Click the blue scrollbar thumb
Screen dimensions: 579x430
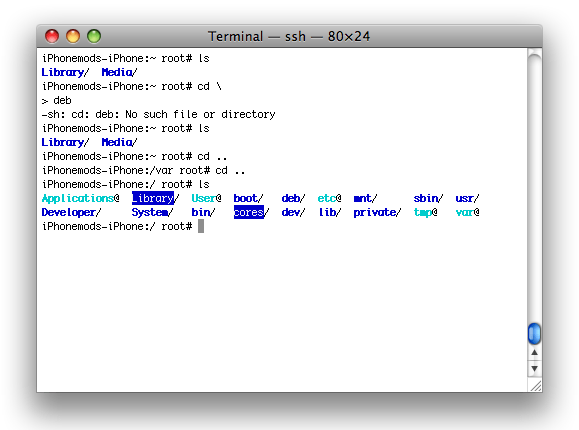(534, 334)
